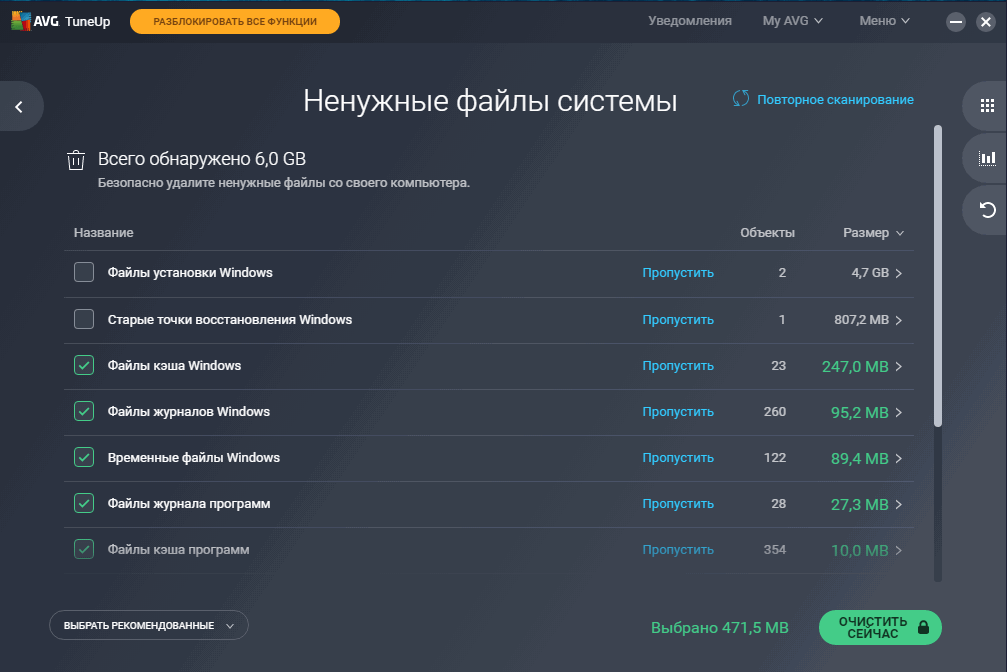The width and height of the screenshot is (1007, 672).
Task: Click the rescan refresh icon
Action: coord(740,99)
